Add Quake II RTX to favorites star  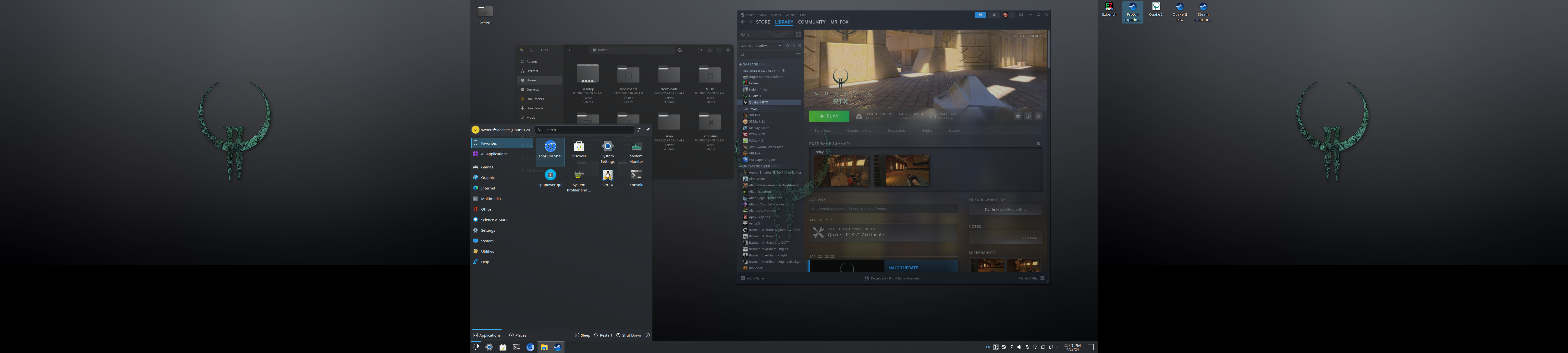1039,116
